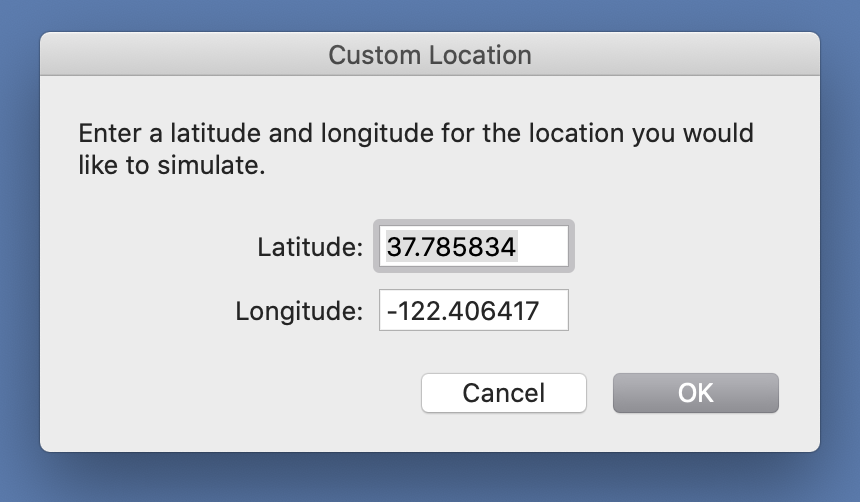The image size is (860, 502).
Task: Click the instruction text about simulating location
Action: tap(416, 149)
